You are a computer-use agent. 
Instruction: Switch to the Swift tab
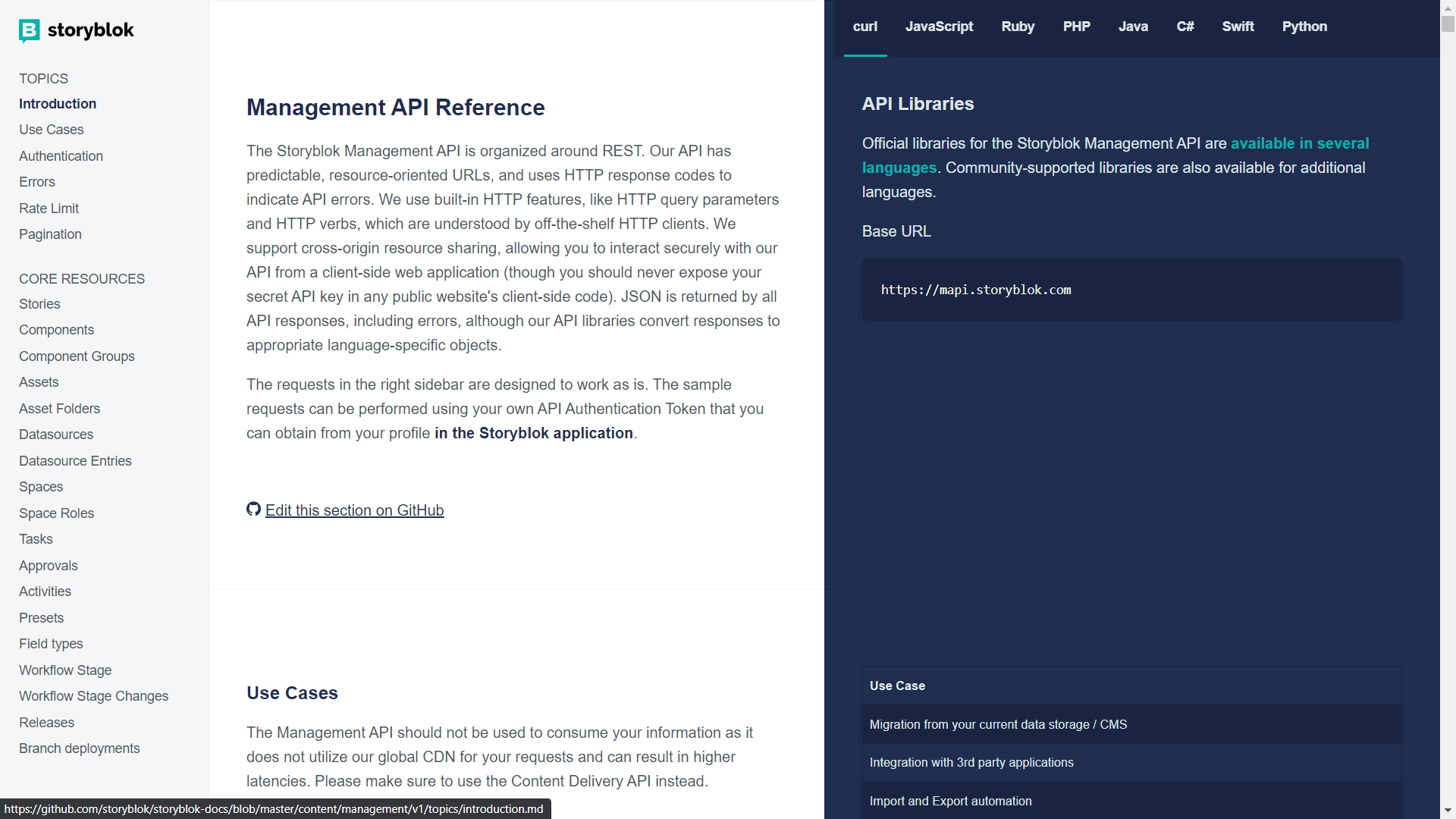pyautogui.click(x=1238, y=27)
